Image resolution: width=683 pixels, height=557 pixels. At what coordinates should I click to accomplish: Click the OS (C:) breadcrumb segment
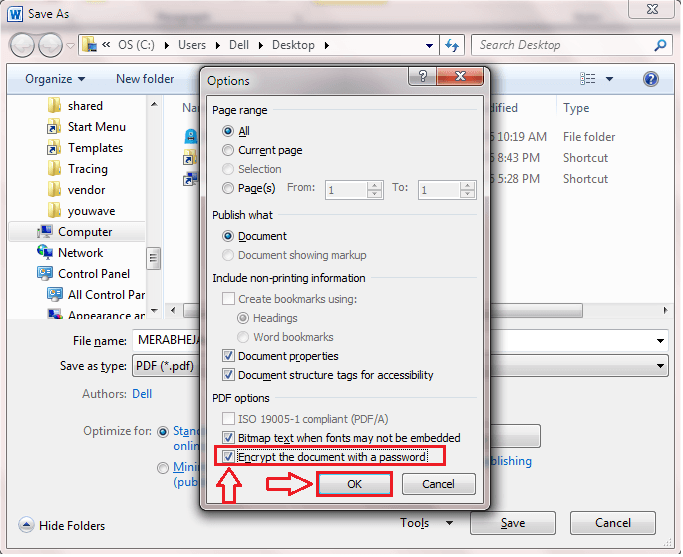(136, 45)
